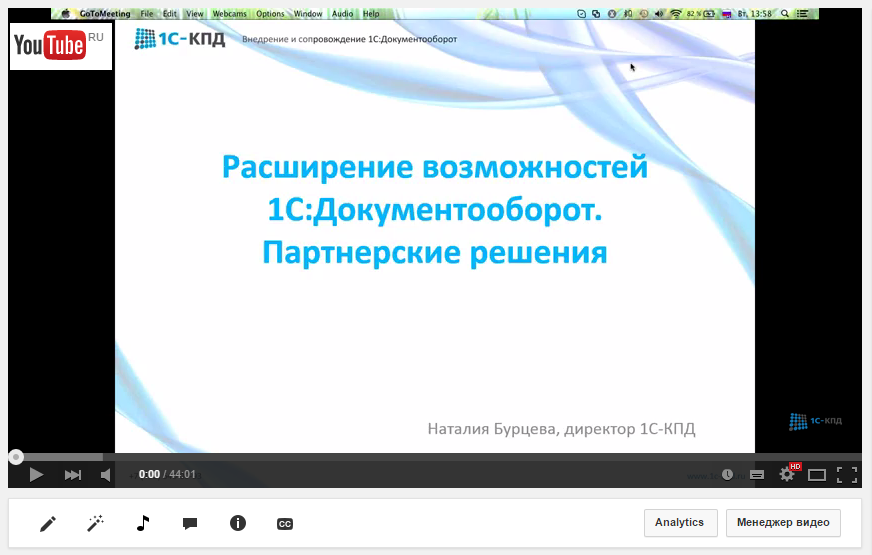Click the 1С-КПД channel watermark in player corner
This screenshot has height=555, width=872.
[815, 422]
